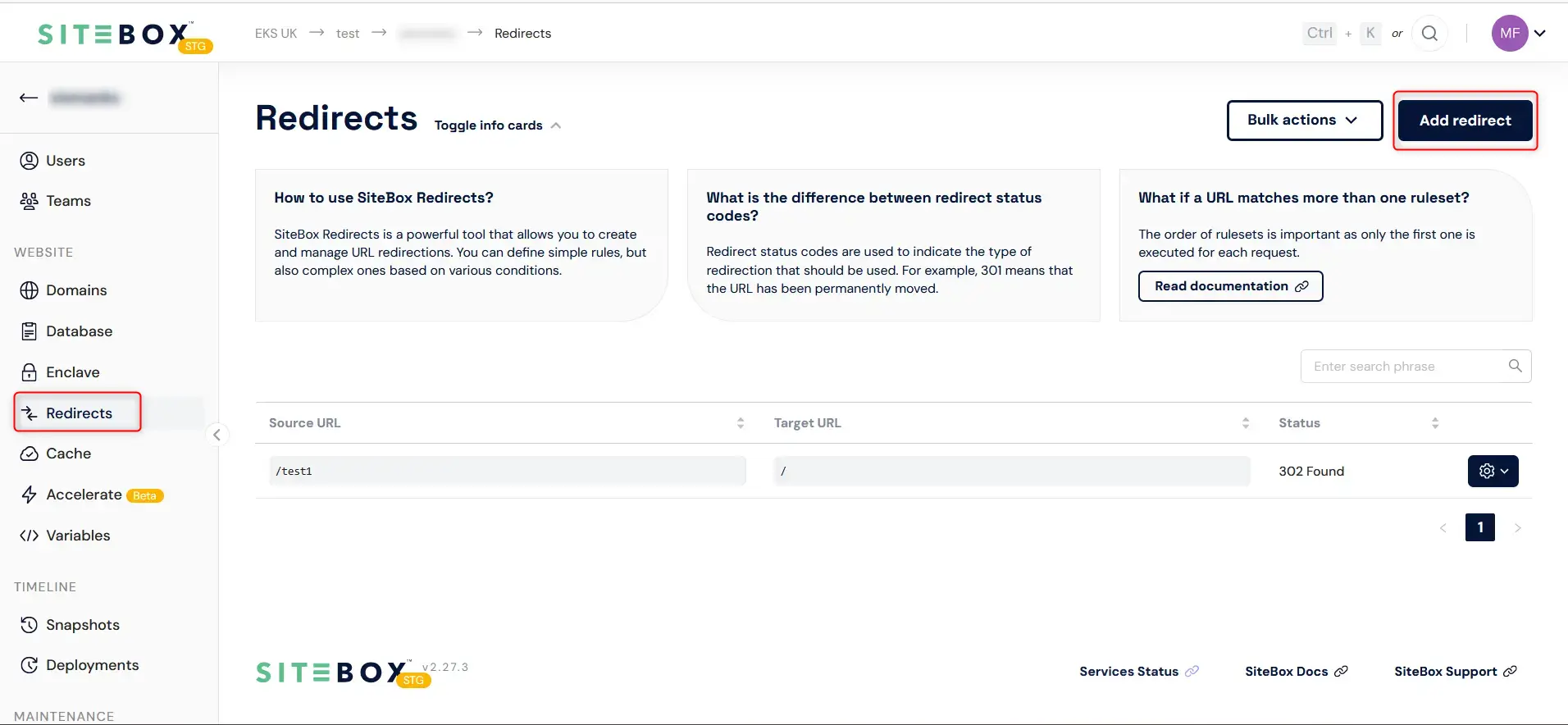
Task: Click the SiteBox logo in header
Action: pyautogui.click(x=125, y=36)
